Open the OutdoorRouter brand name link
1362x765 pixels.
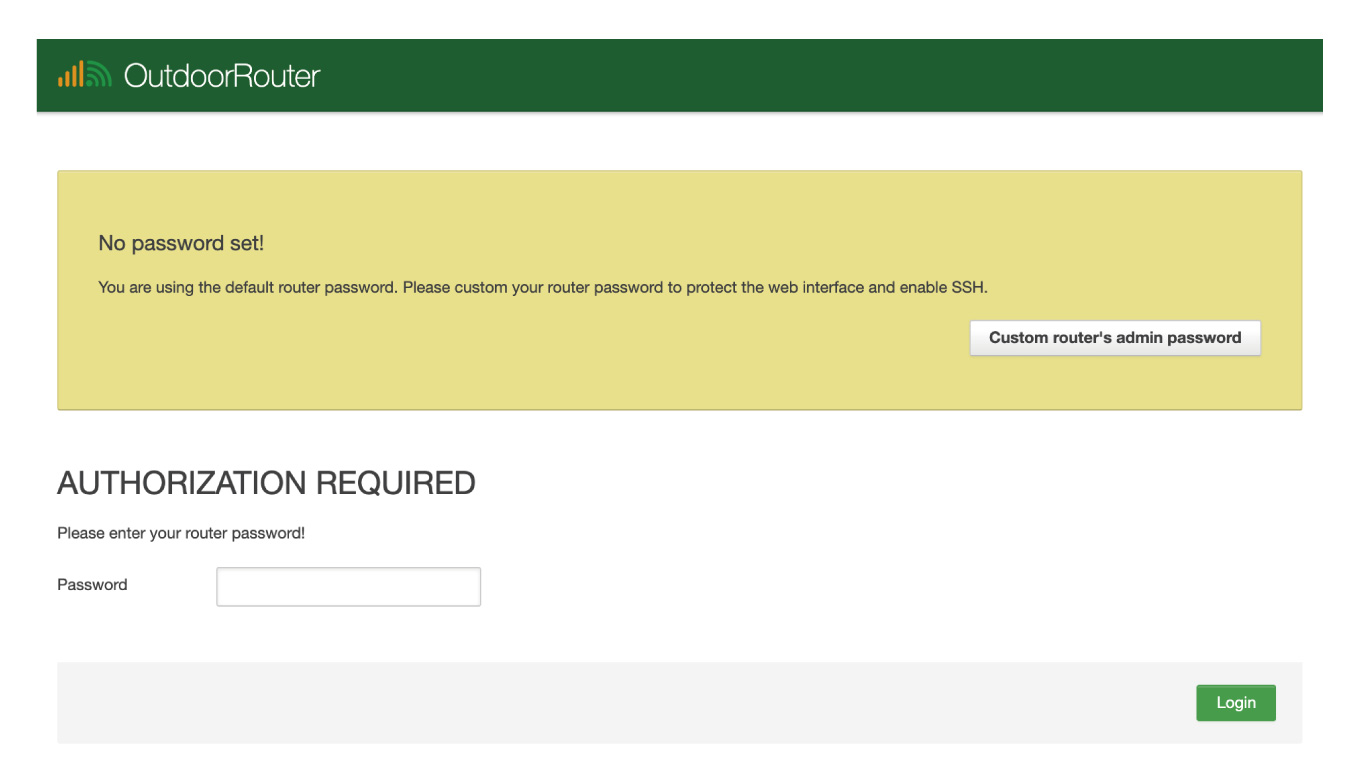[x=221, y=76]
